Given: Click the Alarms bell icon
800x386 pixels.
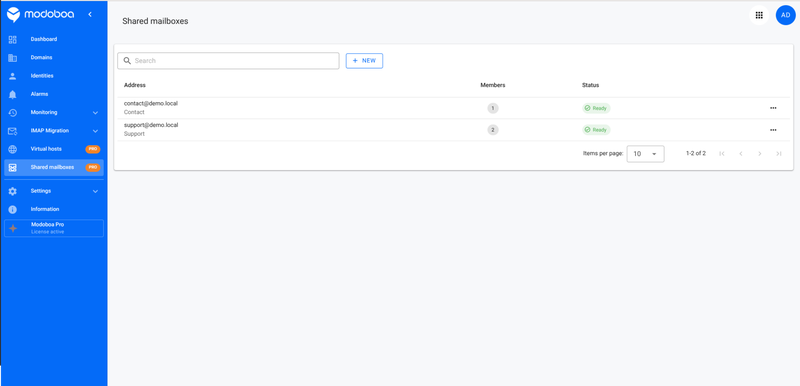Looking at the screenshot, I should (x=13, y=94).
